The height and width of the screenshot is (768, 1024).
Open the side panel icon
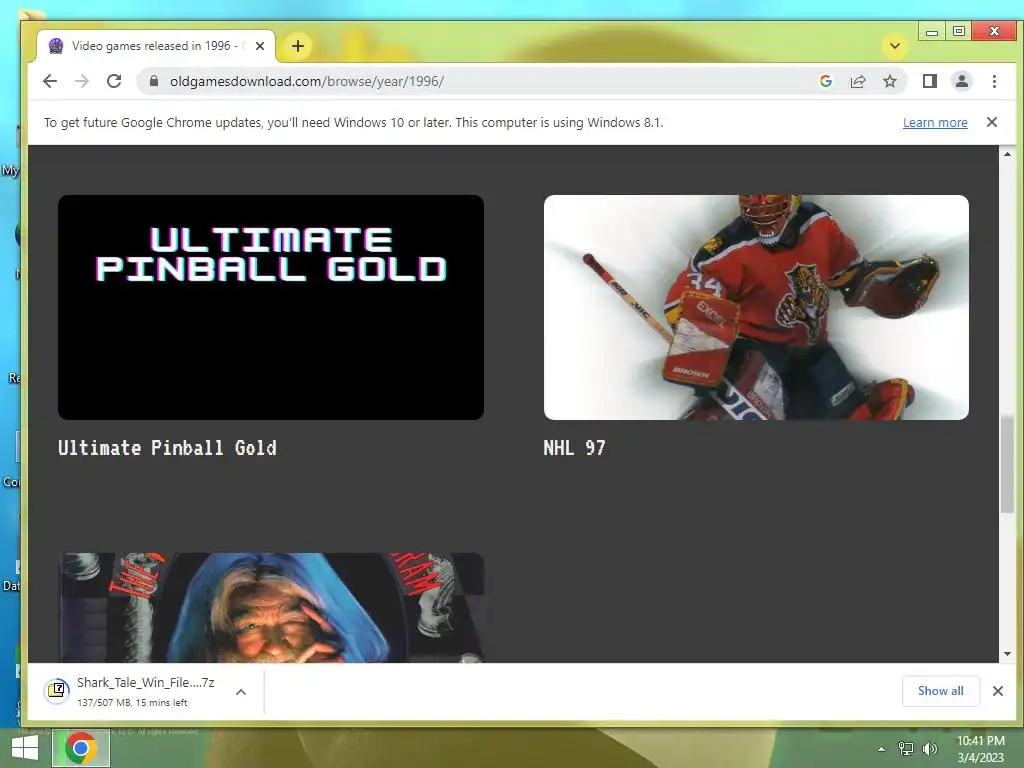click(x=929, y=81)
